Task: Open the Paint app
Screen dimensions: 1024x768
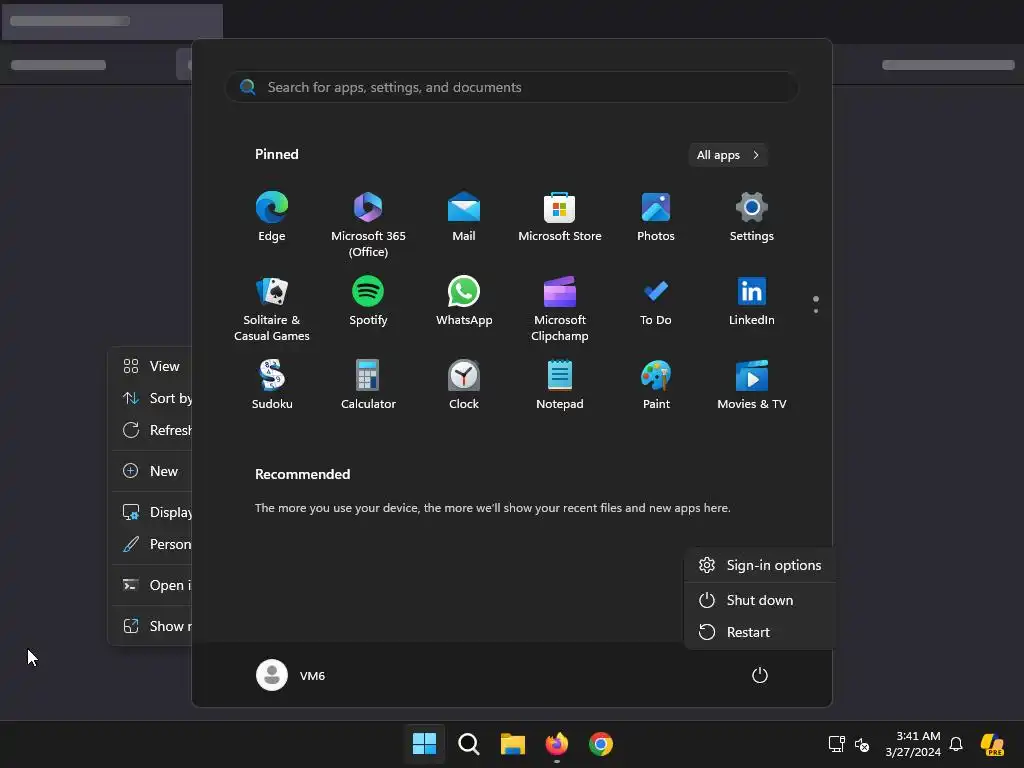Action: coord(656,385)
